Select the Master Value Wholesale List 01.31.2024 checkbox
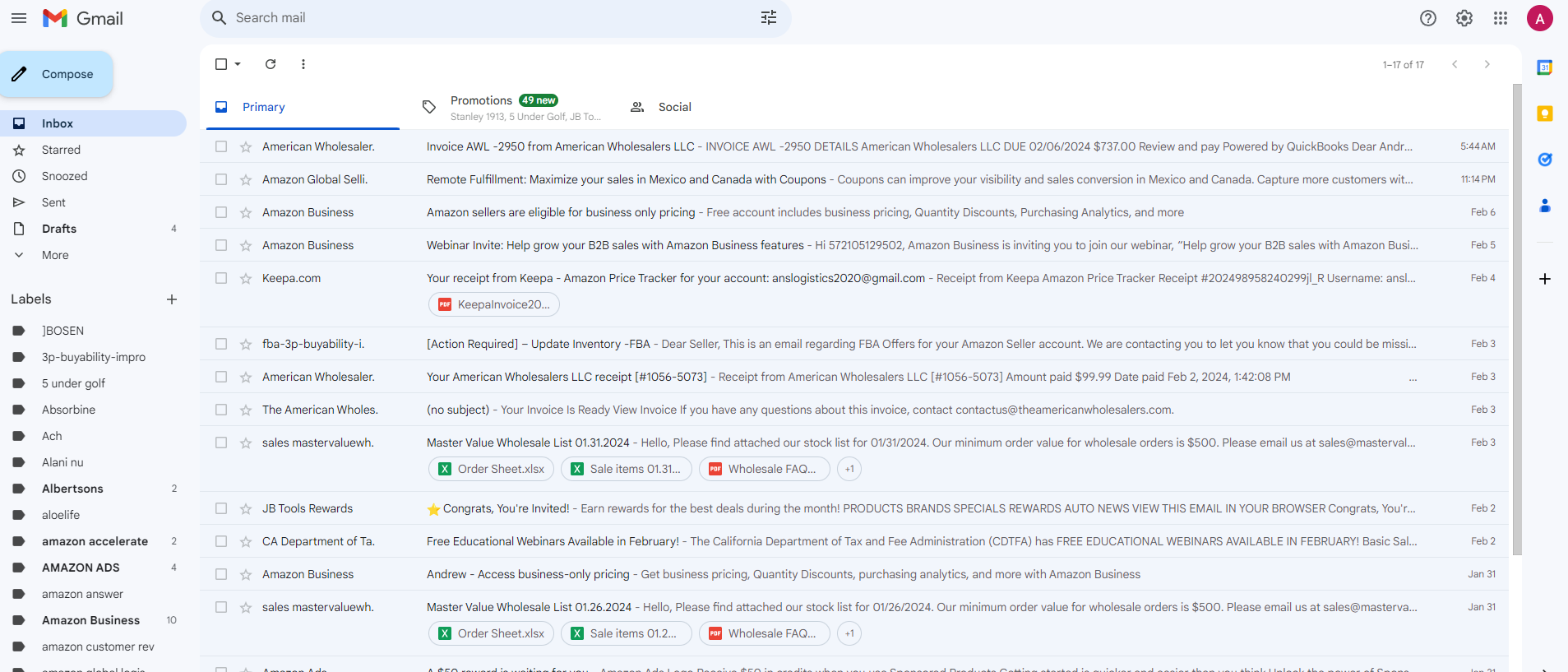Screen dimensions: 1568x672 click(221, 443)
